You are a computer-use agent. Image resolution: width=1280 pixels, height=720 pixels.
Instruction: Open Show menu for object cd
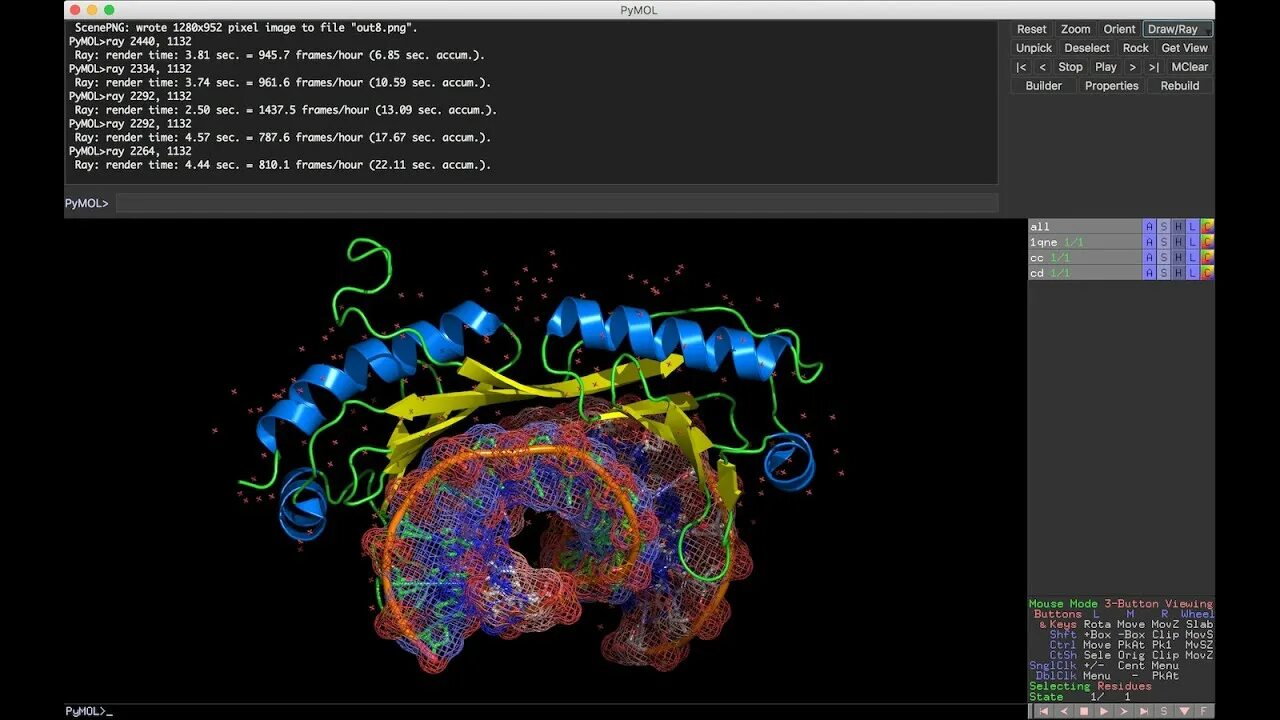click(1164, 273)
